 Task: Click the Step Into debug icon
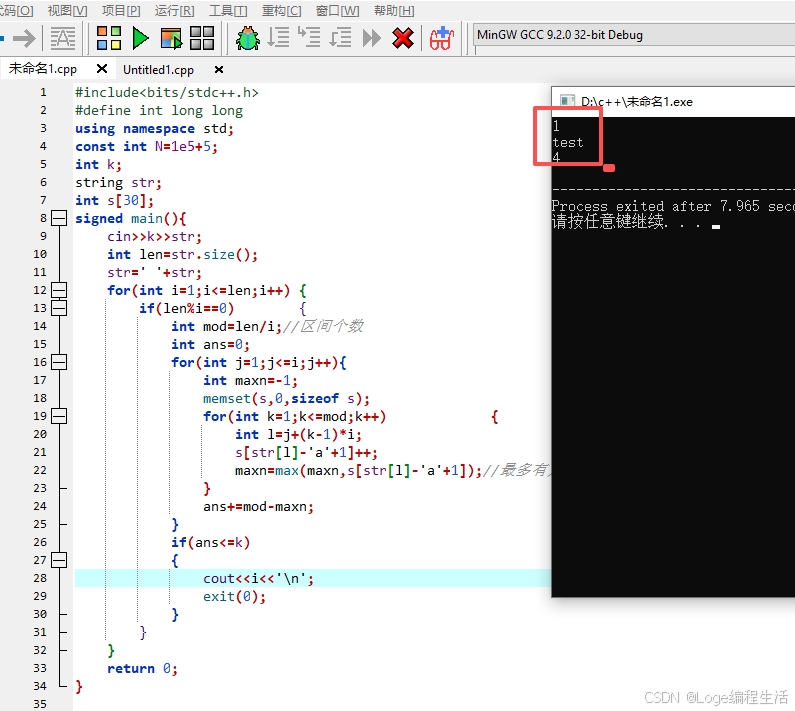click(x=309, y=37)
